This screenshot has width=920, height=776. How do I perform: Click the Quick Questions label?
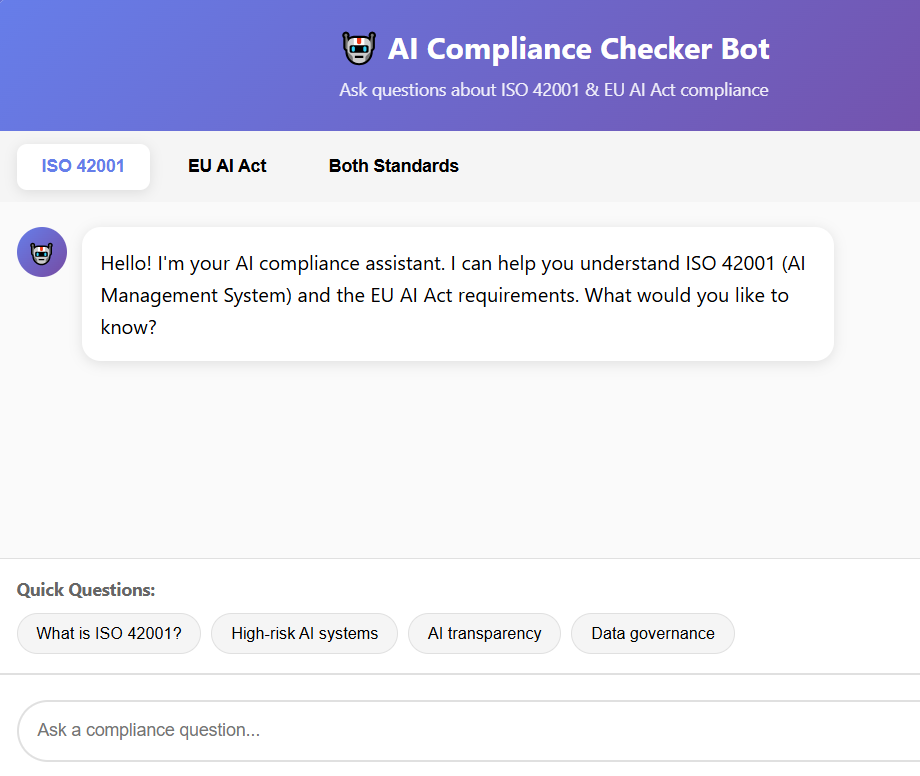click(86, 590)
